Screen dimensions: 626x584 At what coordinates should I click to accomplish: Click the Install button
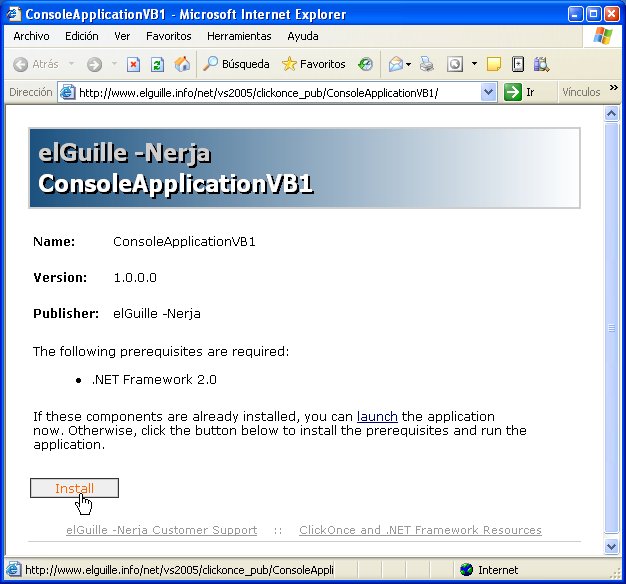(74, 488)
